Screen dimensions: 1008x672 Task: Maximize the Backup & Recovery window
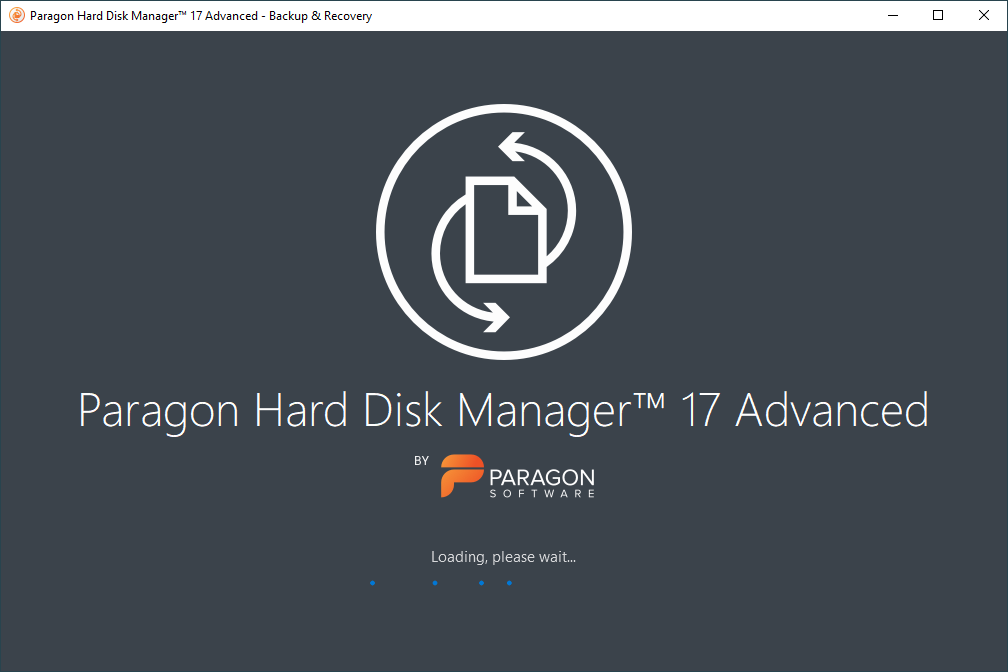point(938,15)
